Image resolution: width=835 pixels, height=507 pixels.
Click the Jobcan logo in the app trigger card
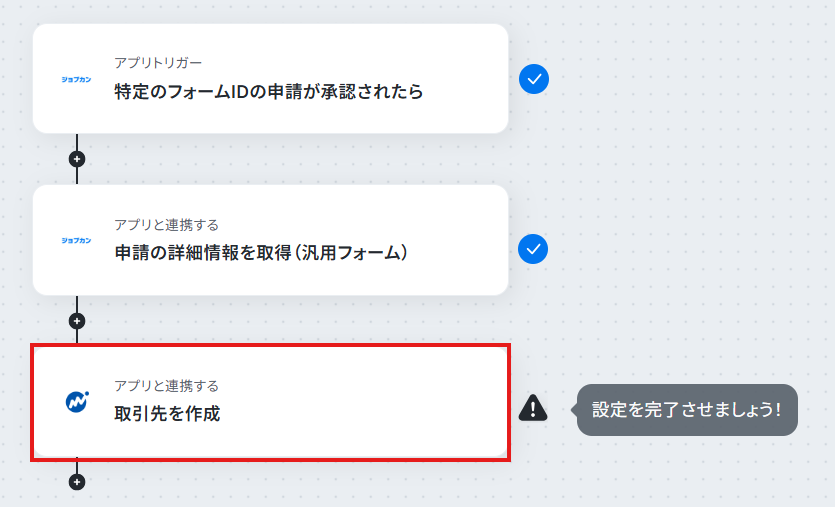76,79
